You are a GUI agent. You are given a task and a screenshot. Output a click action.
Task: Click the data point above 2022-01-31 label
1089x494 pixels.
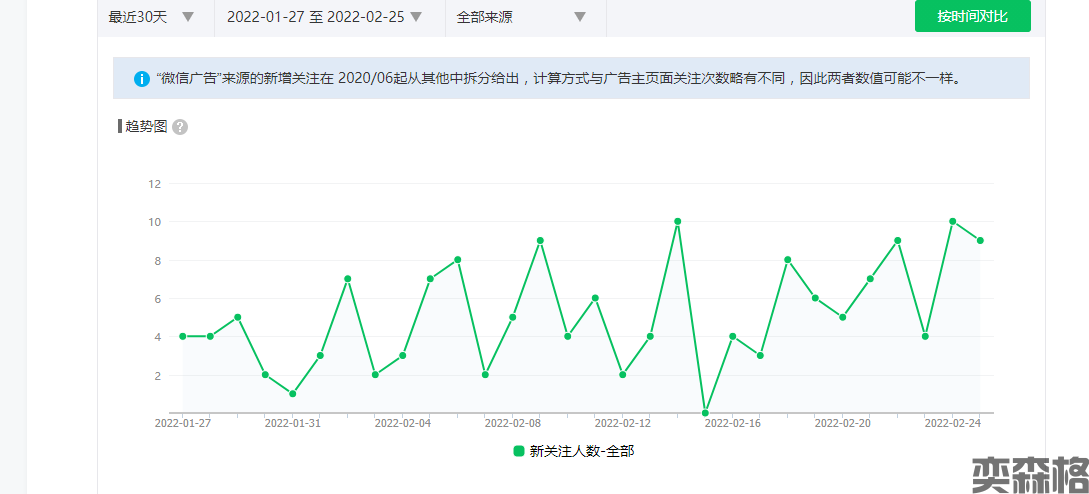[x=293, y=393]
